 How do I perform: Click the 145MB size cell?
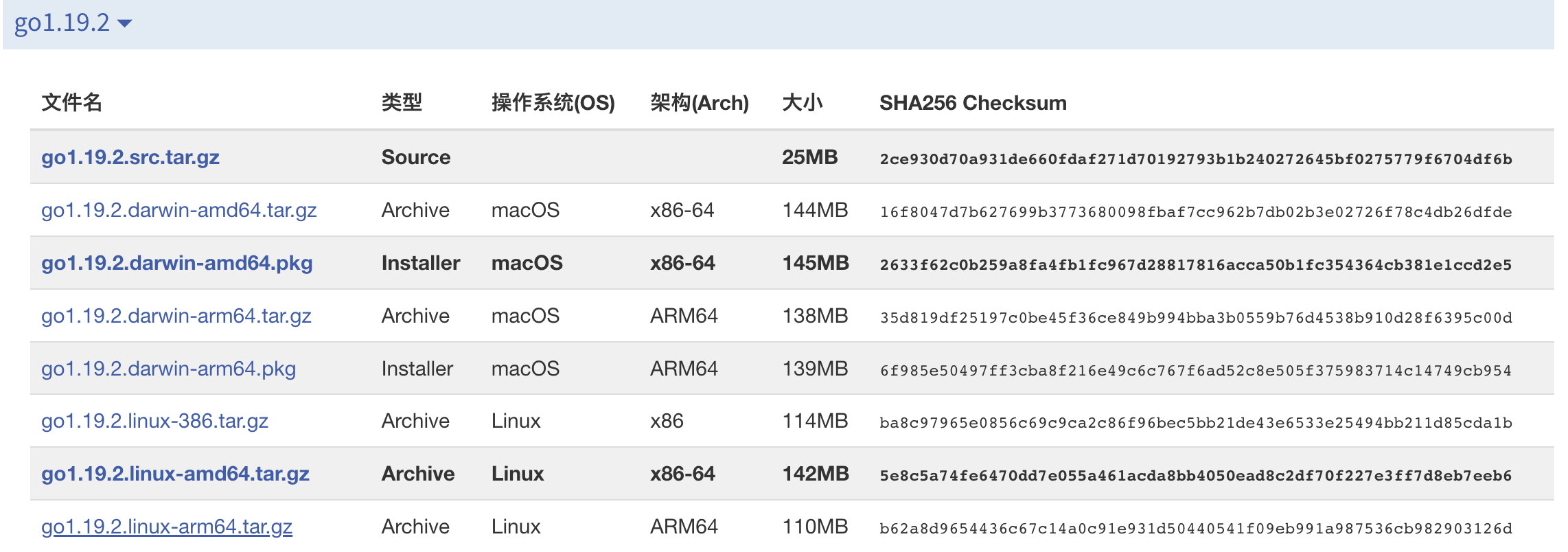816,263
